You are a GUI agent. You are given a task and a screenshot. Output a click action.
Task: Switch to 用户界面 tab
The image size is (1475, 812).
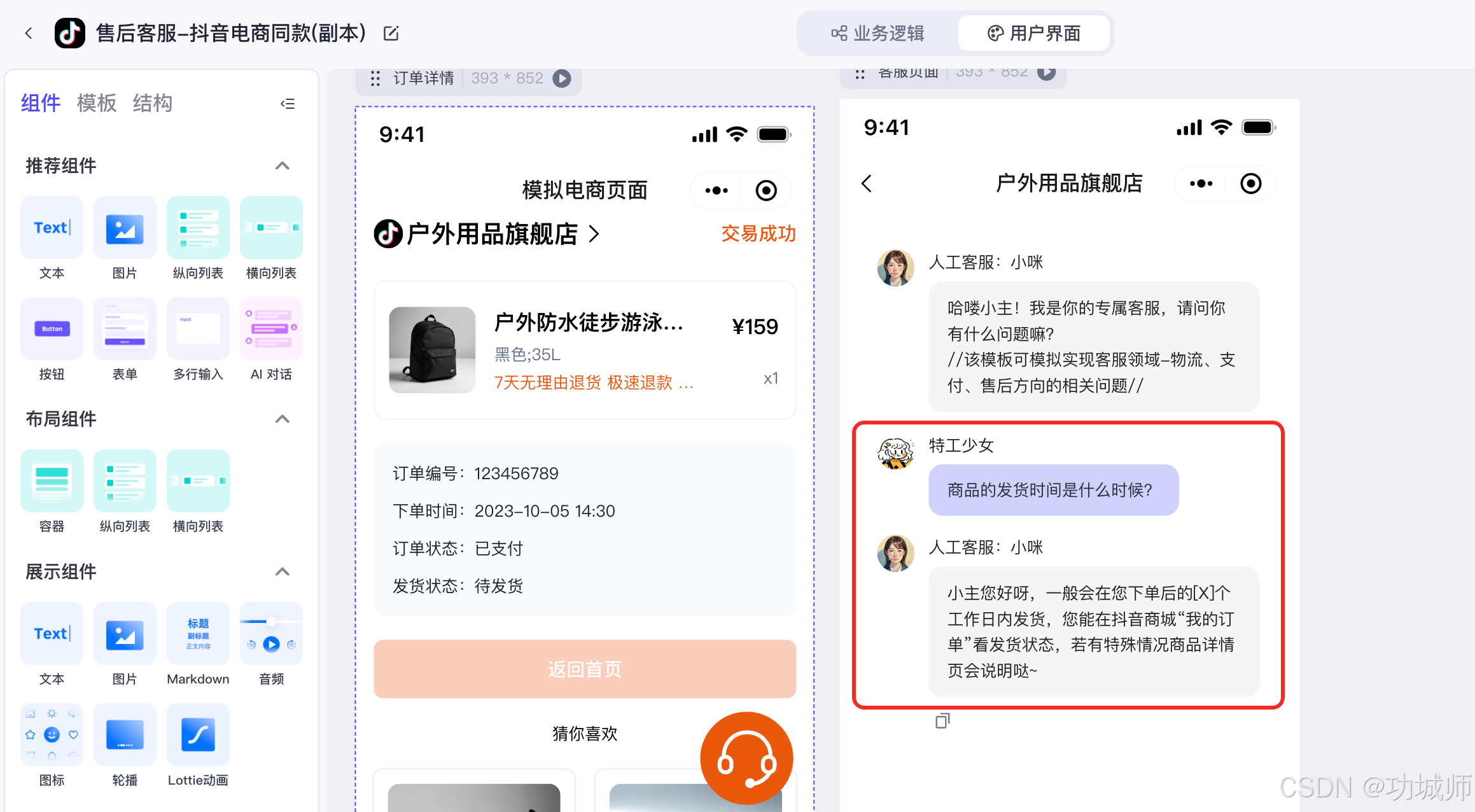coord(1034,33)
